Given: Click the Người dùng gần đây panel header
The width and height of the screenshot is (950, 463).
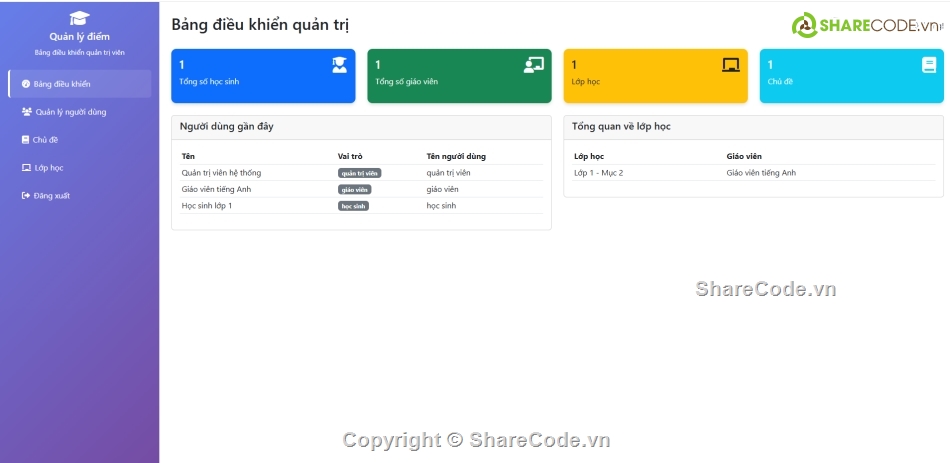Looking at the screenshot, I should 361,127.
